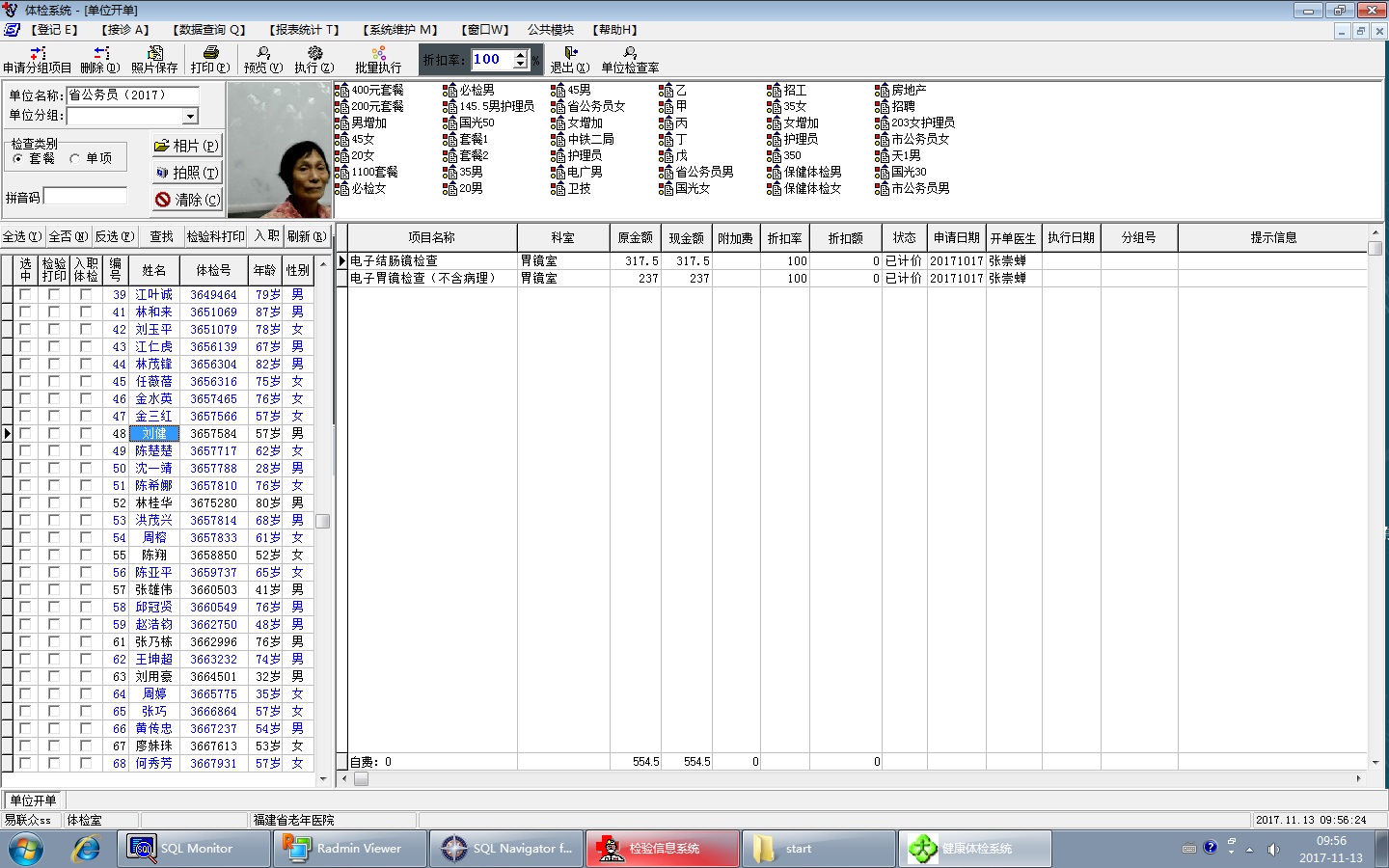
Task: Tick the 选中 checkbox for 刘健
Action: click(x=25, y=434)
